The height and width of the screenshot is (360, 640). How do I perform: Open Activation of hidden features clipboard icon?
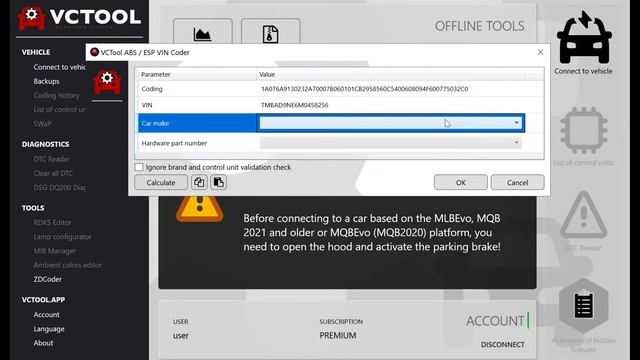point(584,306)
